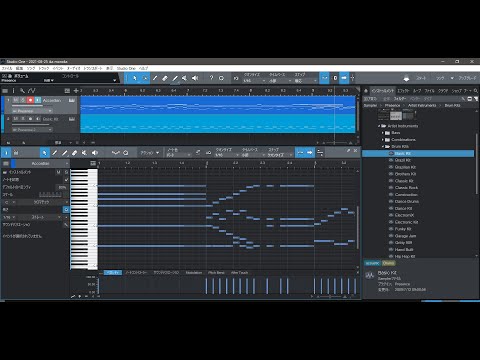Select the Listen speaker tool in main toolbar

195,78
